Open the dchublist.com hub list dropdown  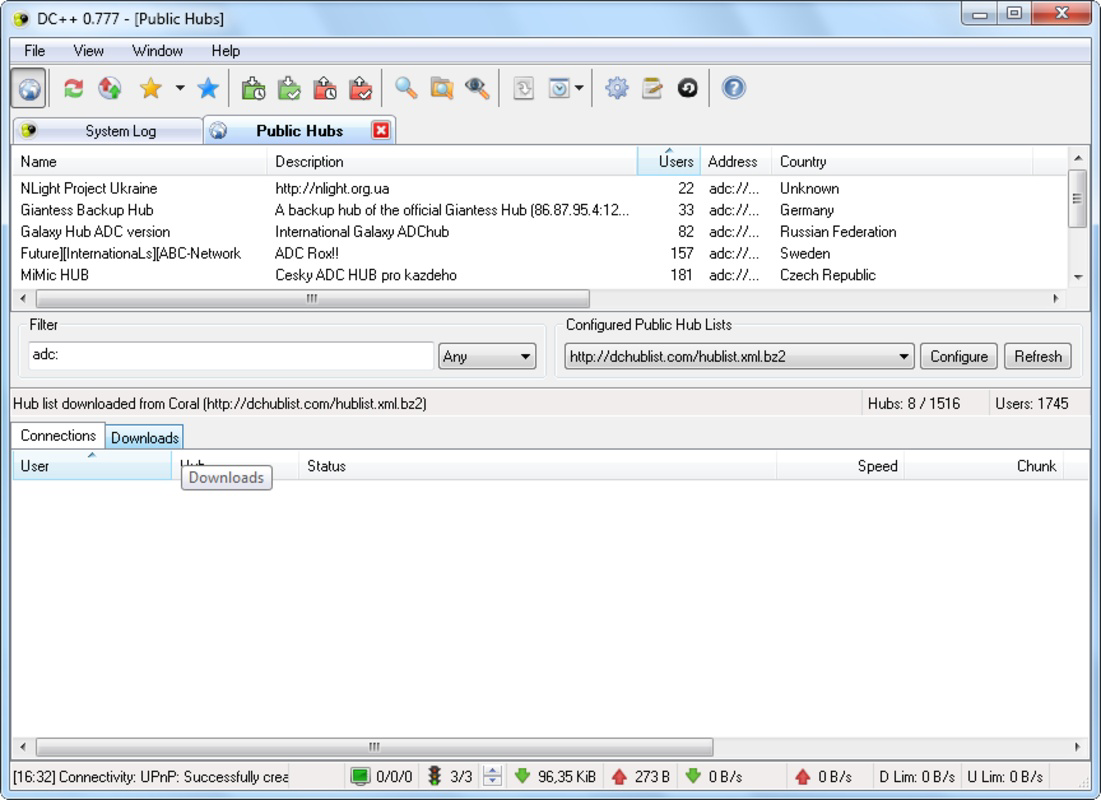point(739,356)
